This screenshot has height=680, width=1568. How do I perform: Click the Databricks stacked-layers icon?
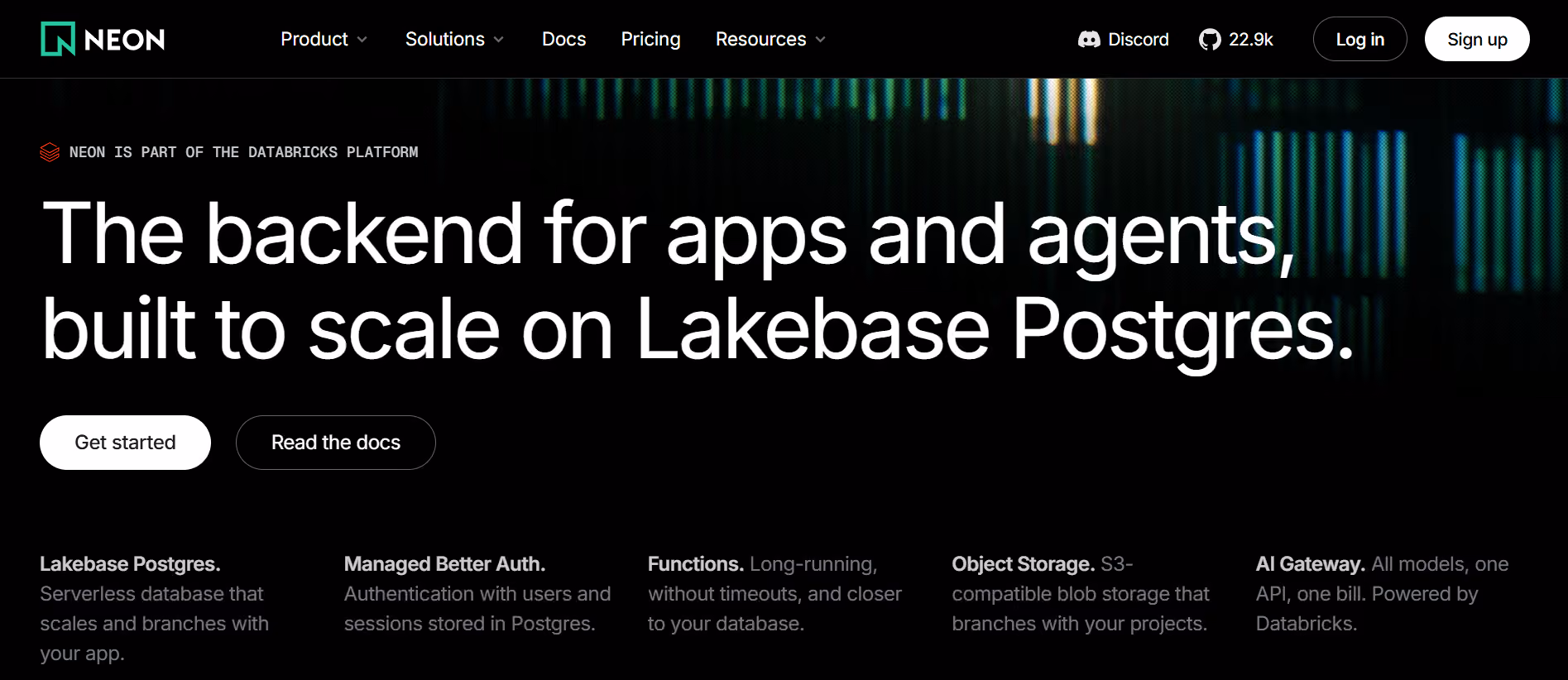pyautogui.click(x=50, y=152)
